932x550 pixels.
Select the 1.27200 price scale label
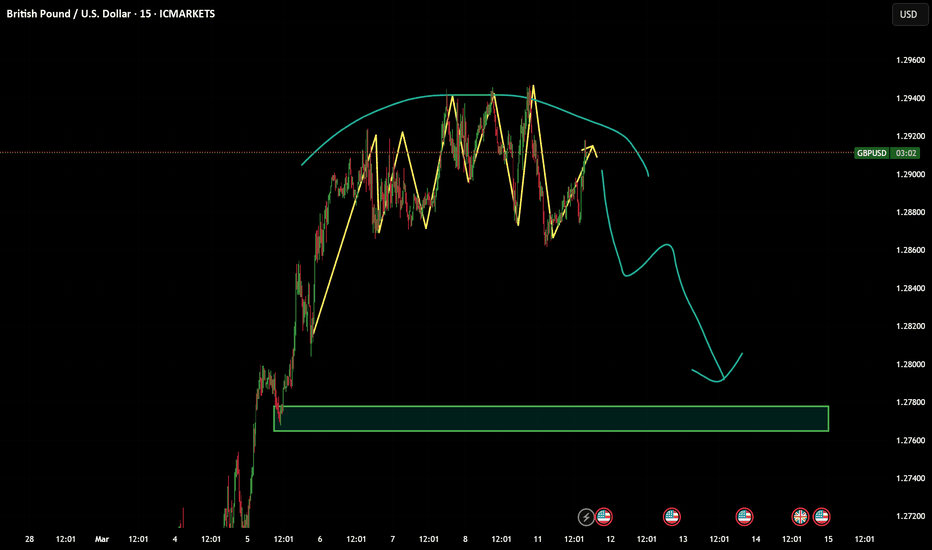911,516
